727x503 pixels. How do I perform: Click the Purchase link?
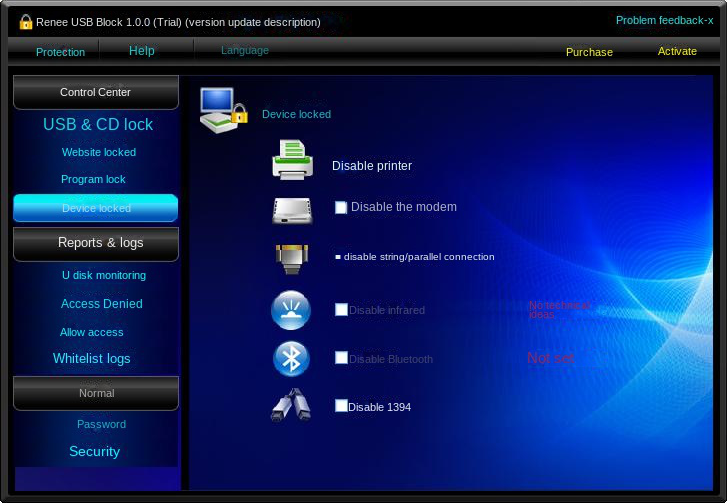click(589, 52)
